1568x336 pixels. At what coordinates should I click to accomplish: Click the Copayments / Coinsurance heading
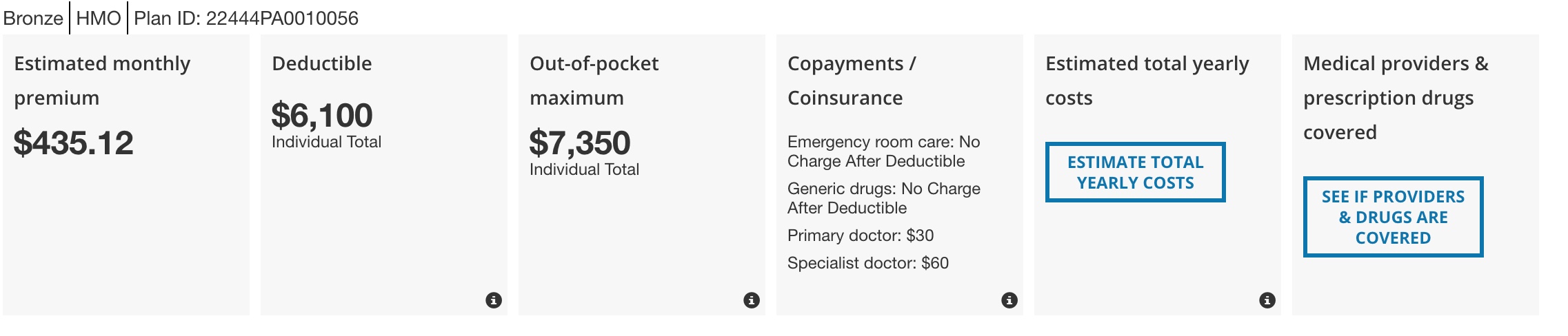coord(852,80)
